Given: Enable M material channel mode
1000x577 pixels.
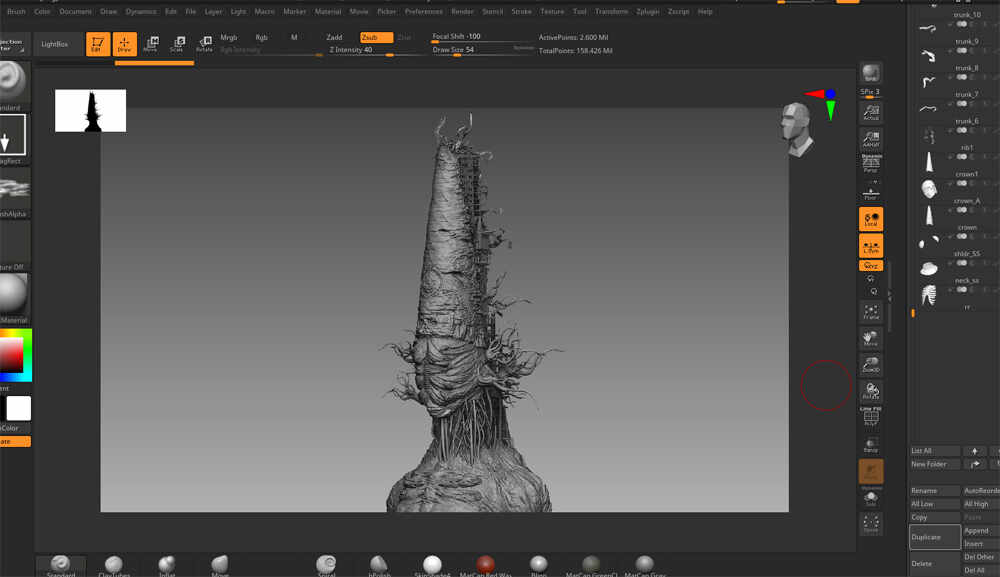Looking at the screenshot, I should (x=294, y=37).
